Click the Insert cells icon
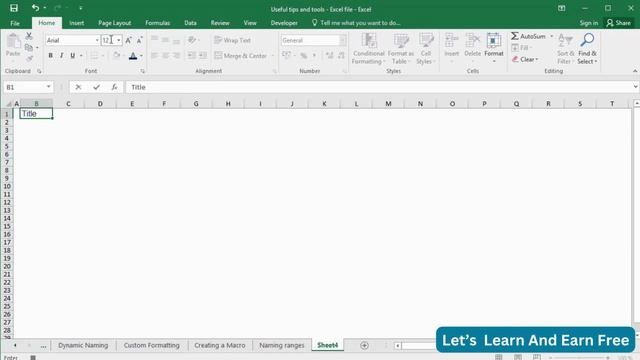The width and height of the screenshot is (640, 360). coord(451,40)
